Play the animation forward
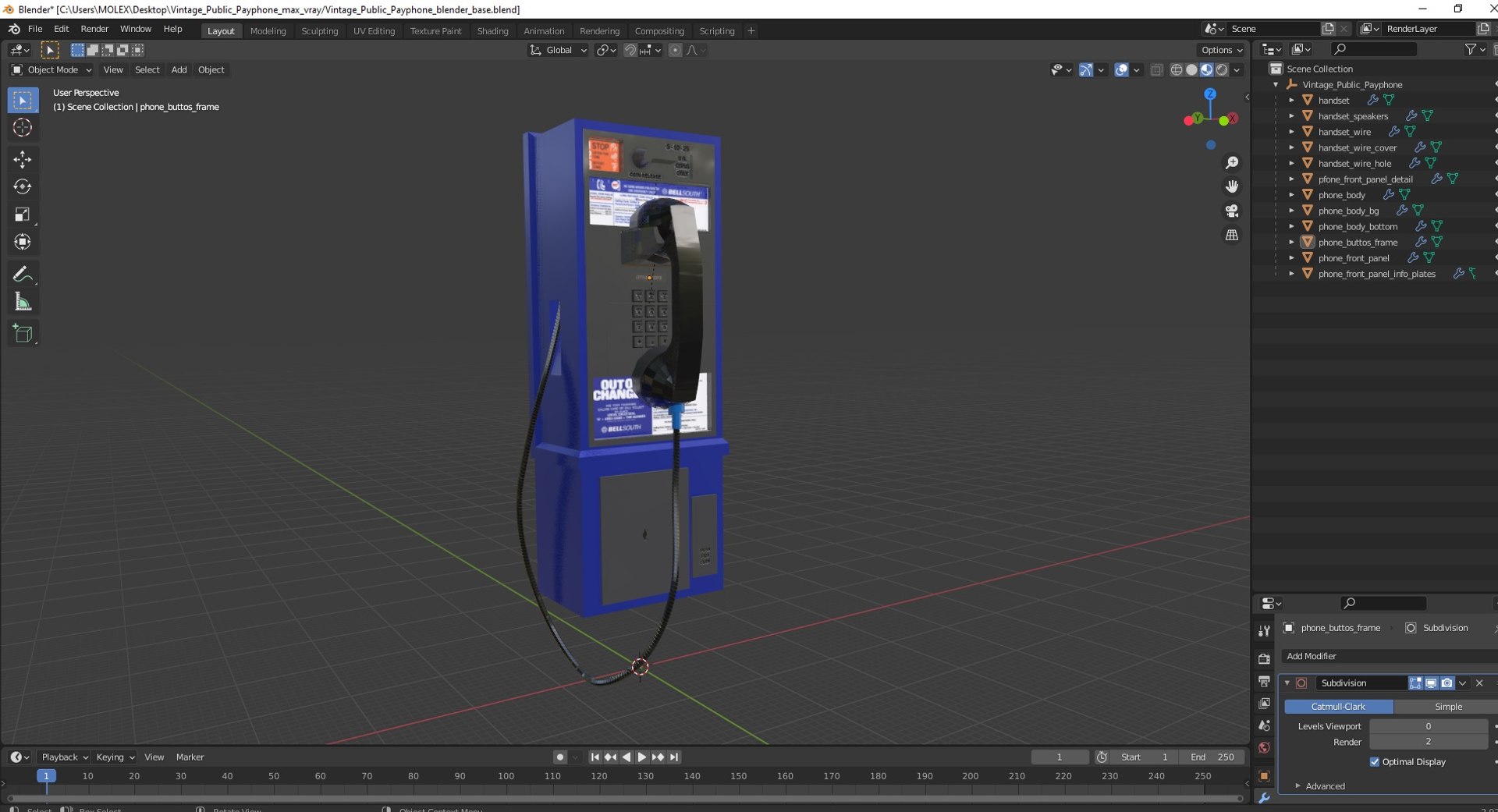 coord(642,757)
